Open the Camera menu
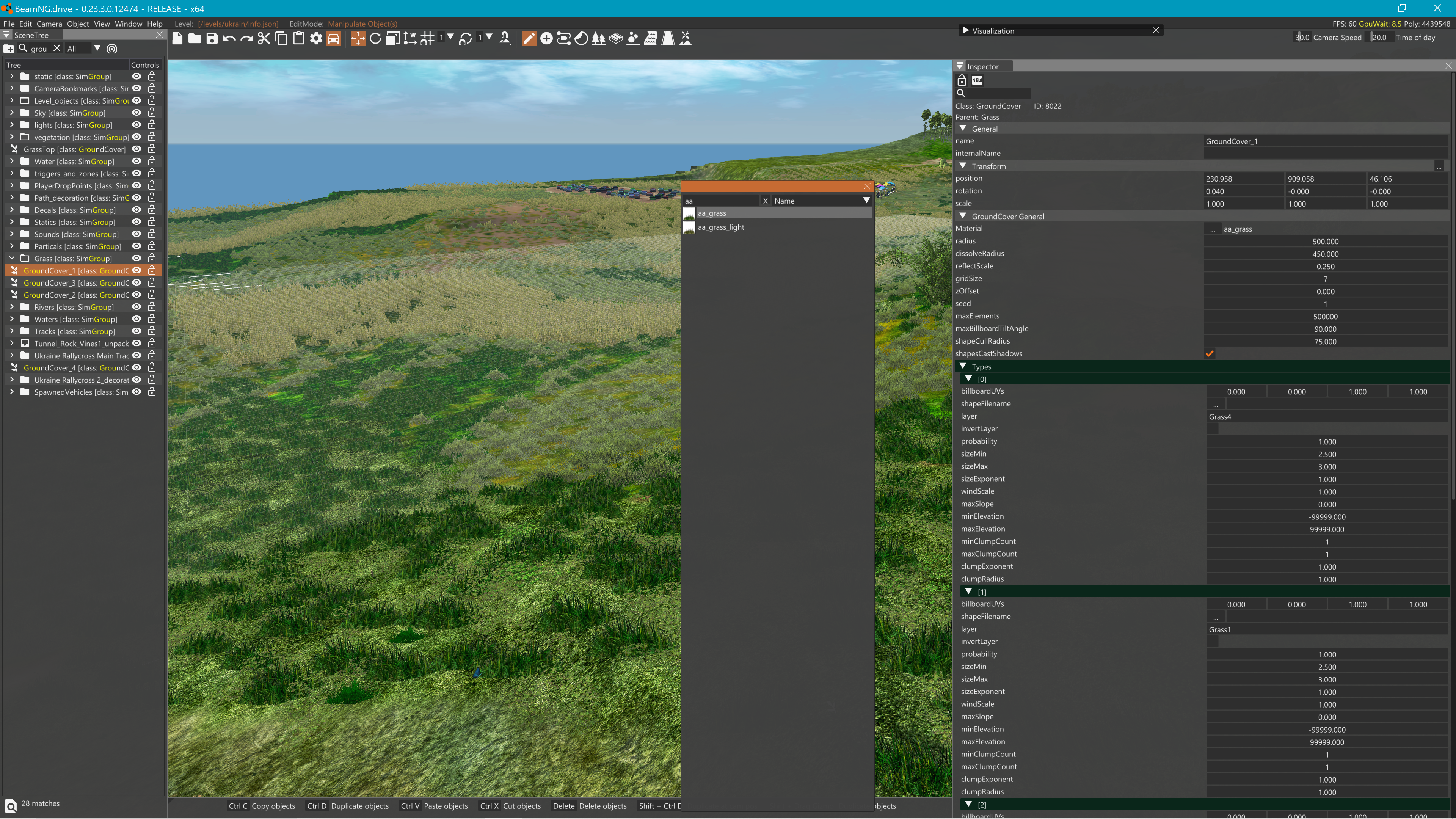The image size is (1456, 819). point(49,24)
